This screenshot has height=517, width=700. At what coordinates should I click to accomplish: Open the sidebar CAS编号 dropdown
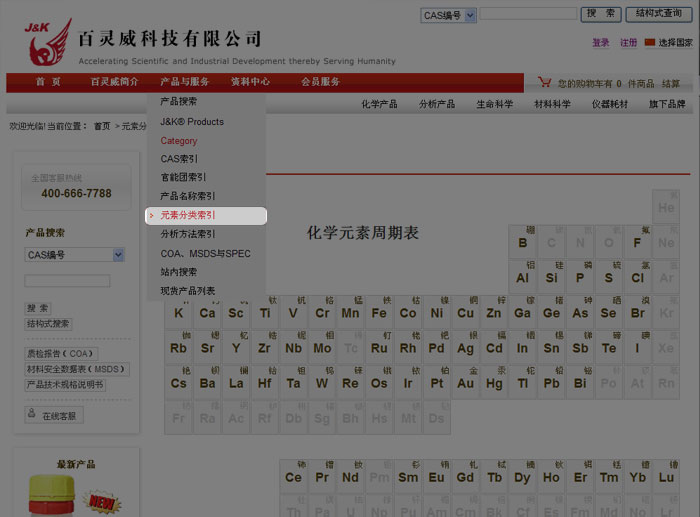click(74, 255)
